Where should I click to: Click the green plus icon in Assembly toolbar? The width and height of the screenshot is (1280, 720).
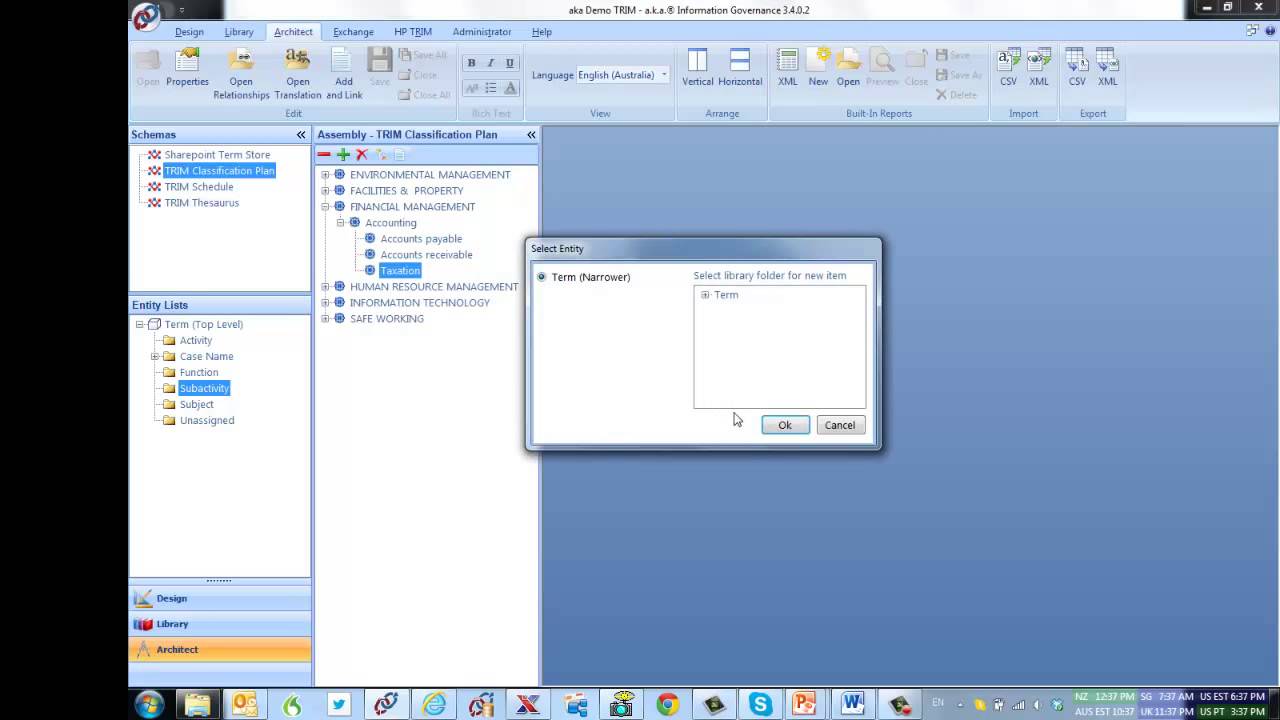click(x=343, y=155)
